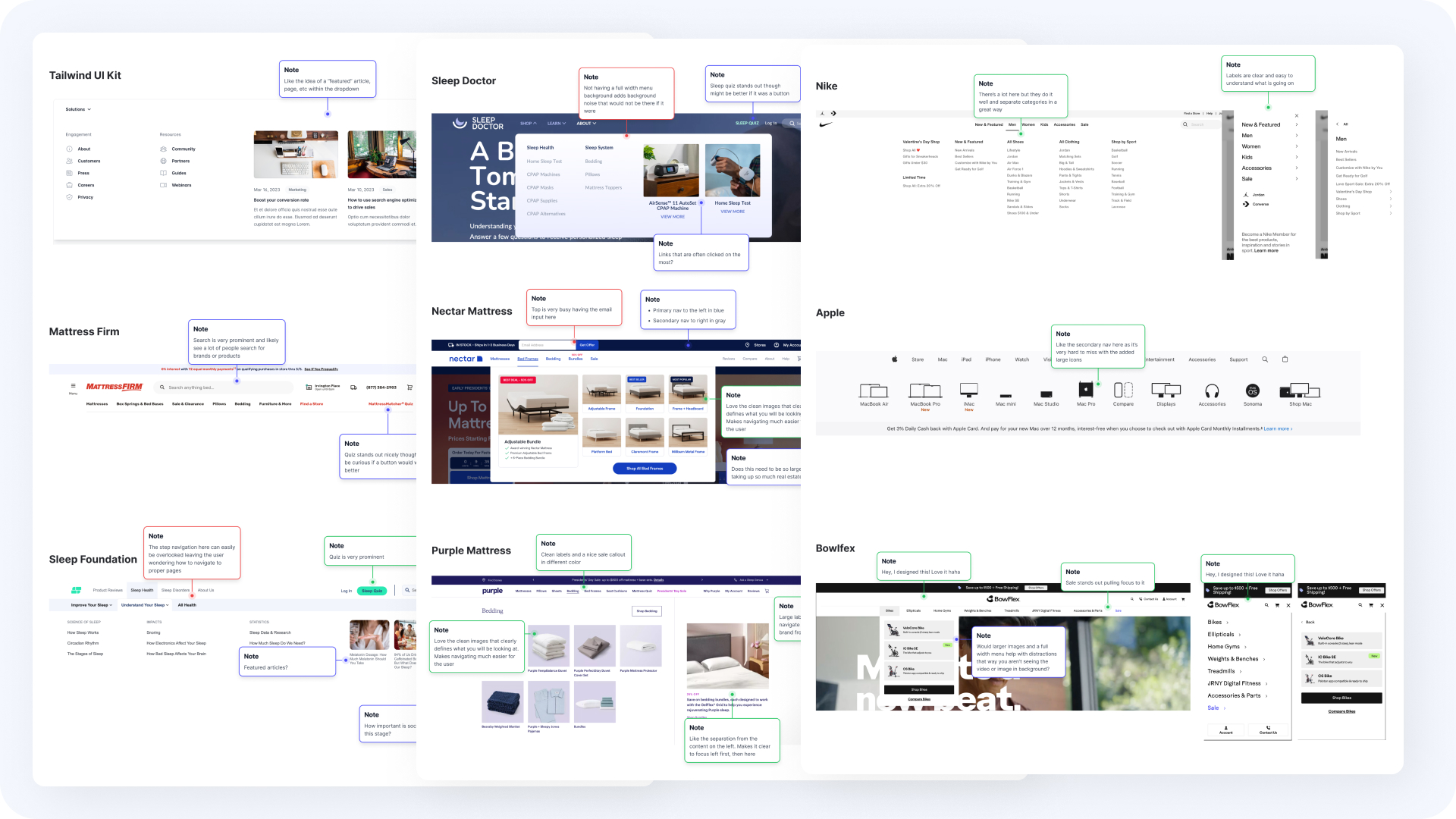
Task: Expand the Understand Your Sleep dropdown
Action: tap(144, 605)
